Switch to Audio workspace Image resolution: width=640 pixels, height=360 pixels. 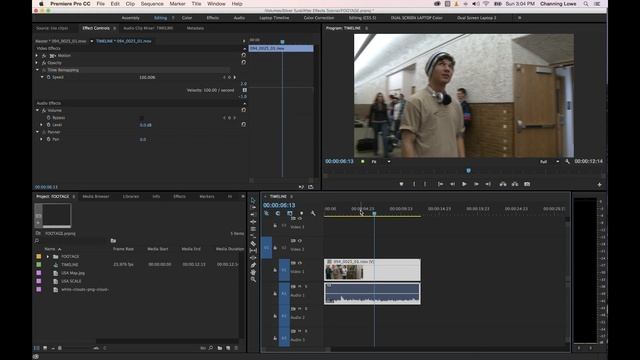239,18
